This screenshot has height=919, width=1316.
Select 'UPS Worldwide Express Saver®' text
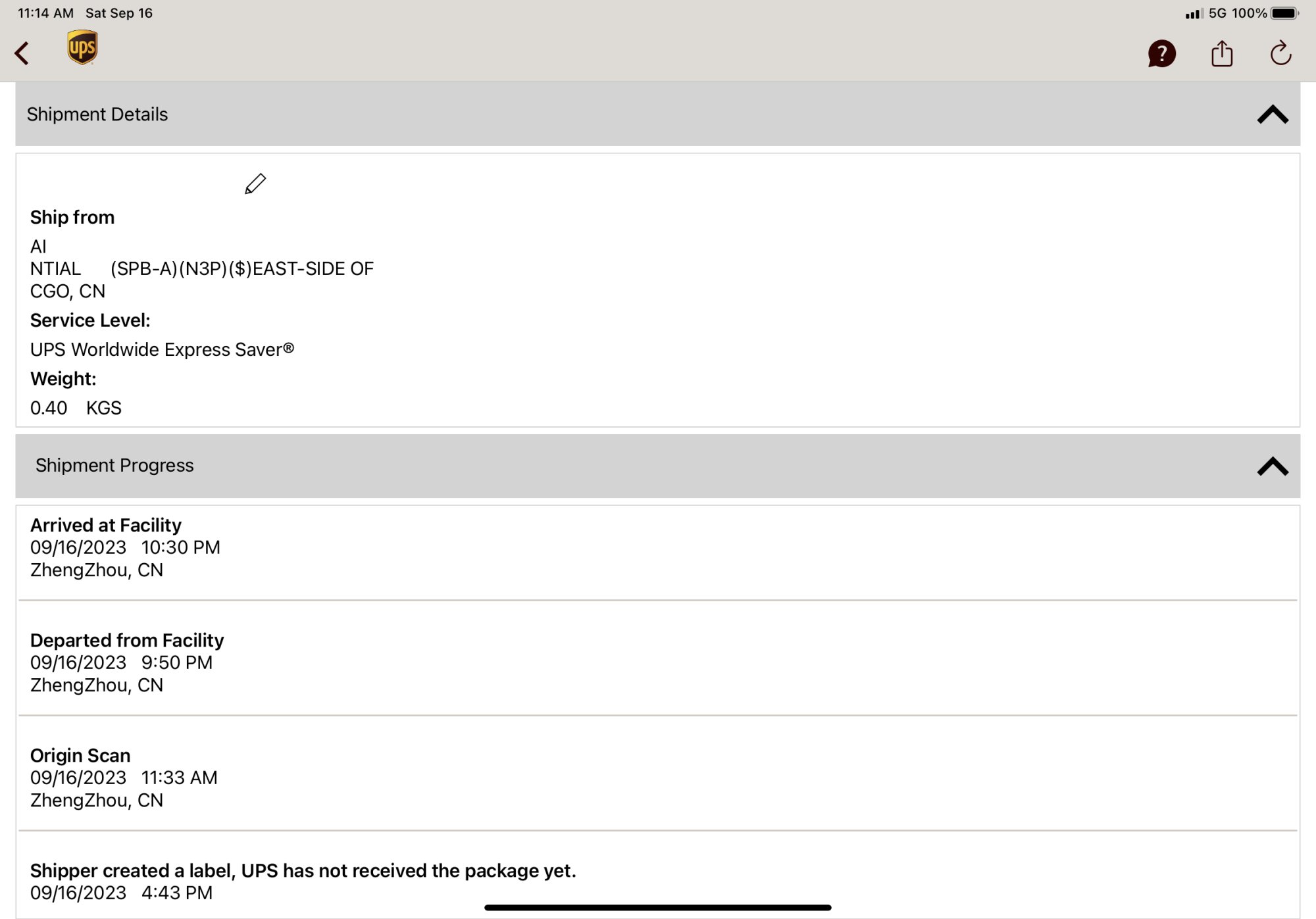coord(163,349)
